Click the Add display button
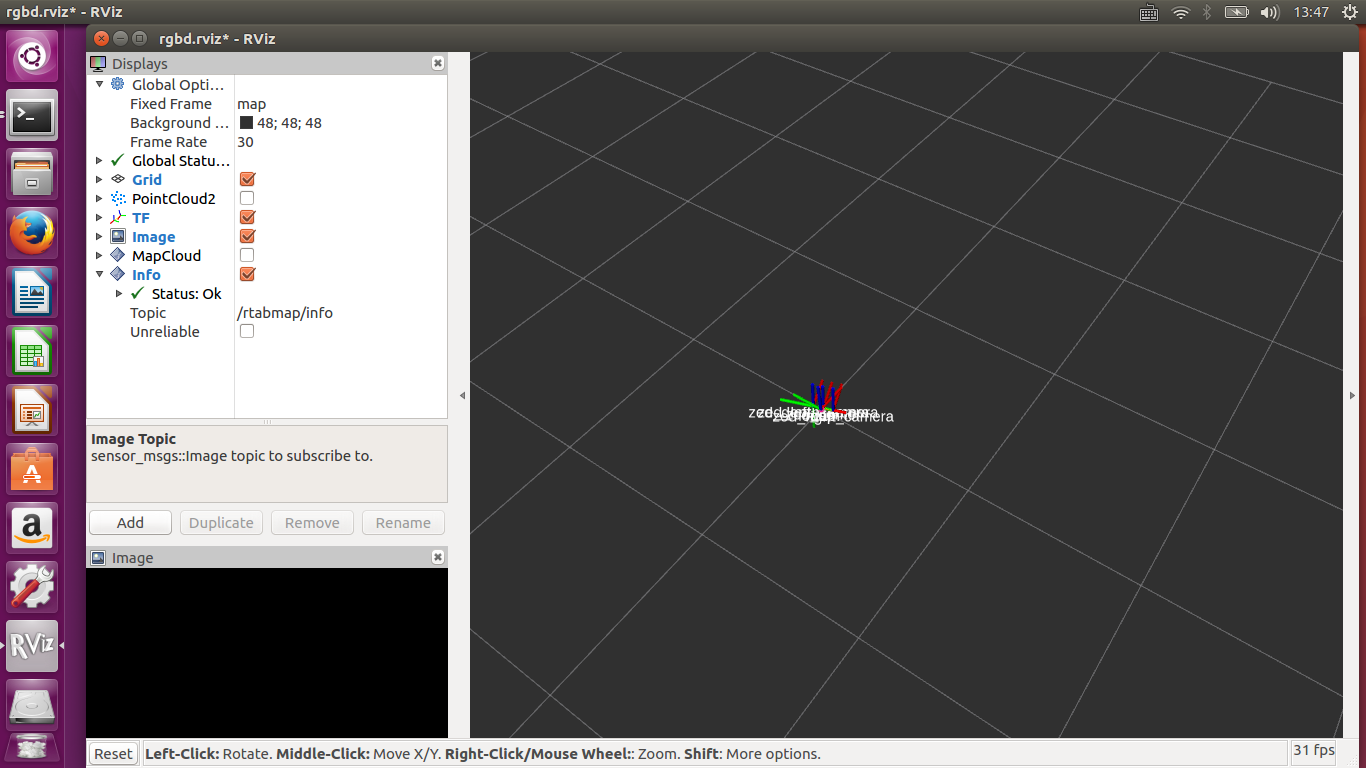Image resolution: width=1366 pixels, height=768 pixels. click(130, 523)
